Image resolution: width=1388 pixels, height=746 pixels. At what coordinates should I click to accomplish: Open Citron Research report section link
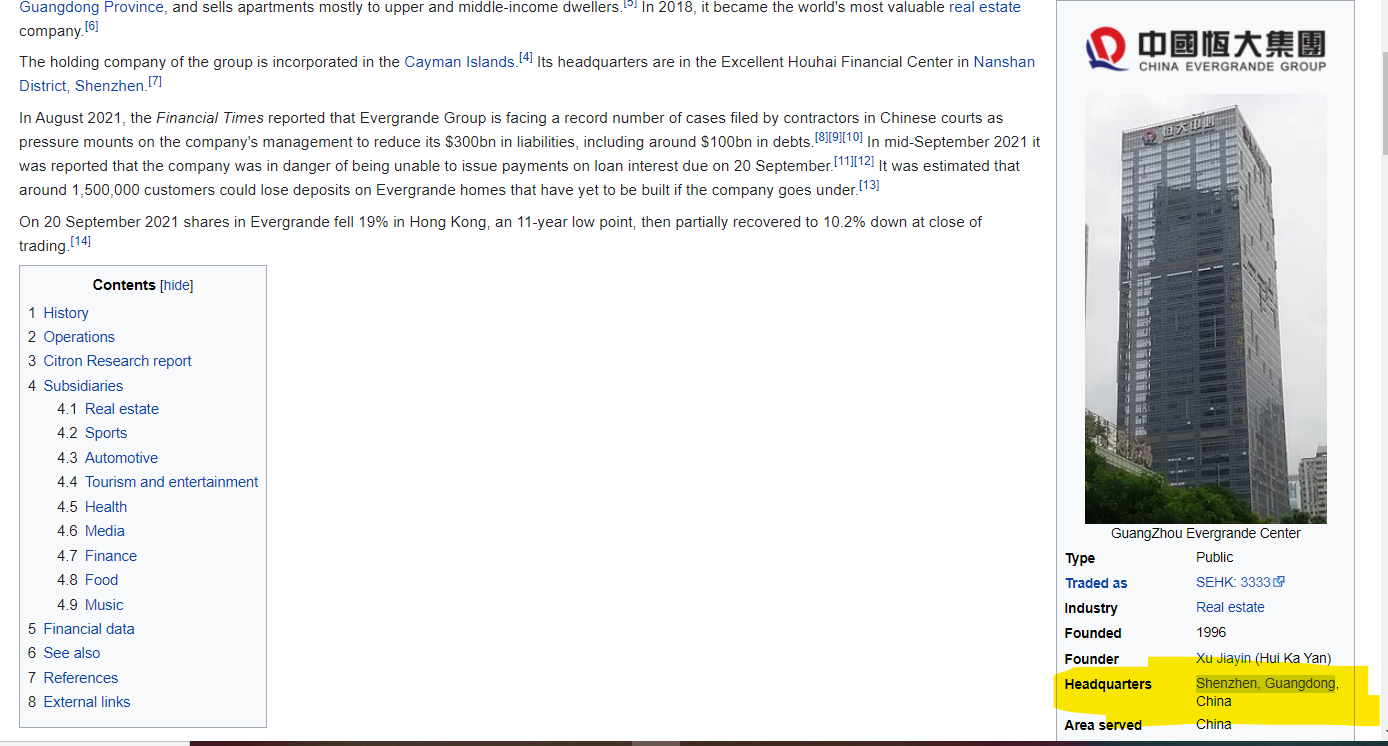(117, 361)
